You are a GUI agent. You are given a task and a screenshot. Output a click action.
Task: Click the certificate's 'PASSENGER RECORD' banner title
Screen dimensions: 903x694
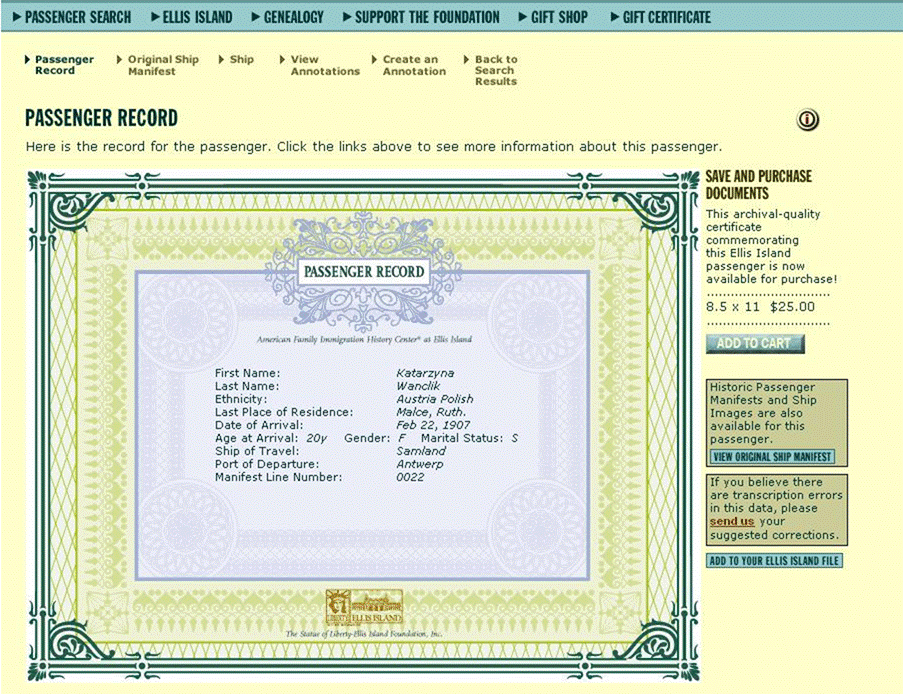point(364,272)
